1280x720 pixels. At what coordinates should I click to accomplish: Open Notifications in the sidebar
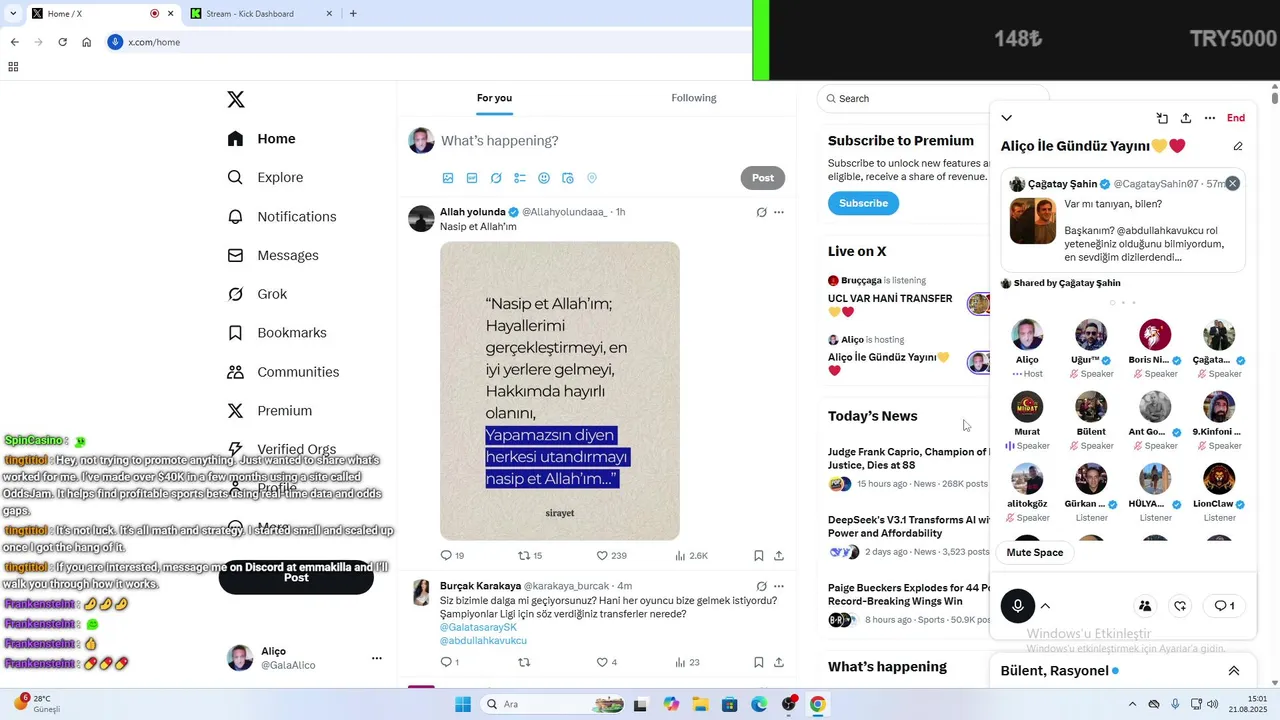282,216
